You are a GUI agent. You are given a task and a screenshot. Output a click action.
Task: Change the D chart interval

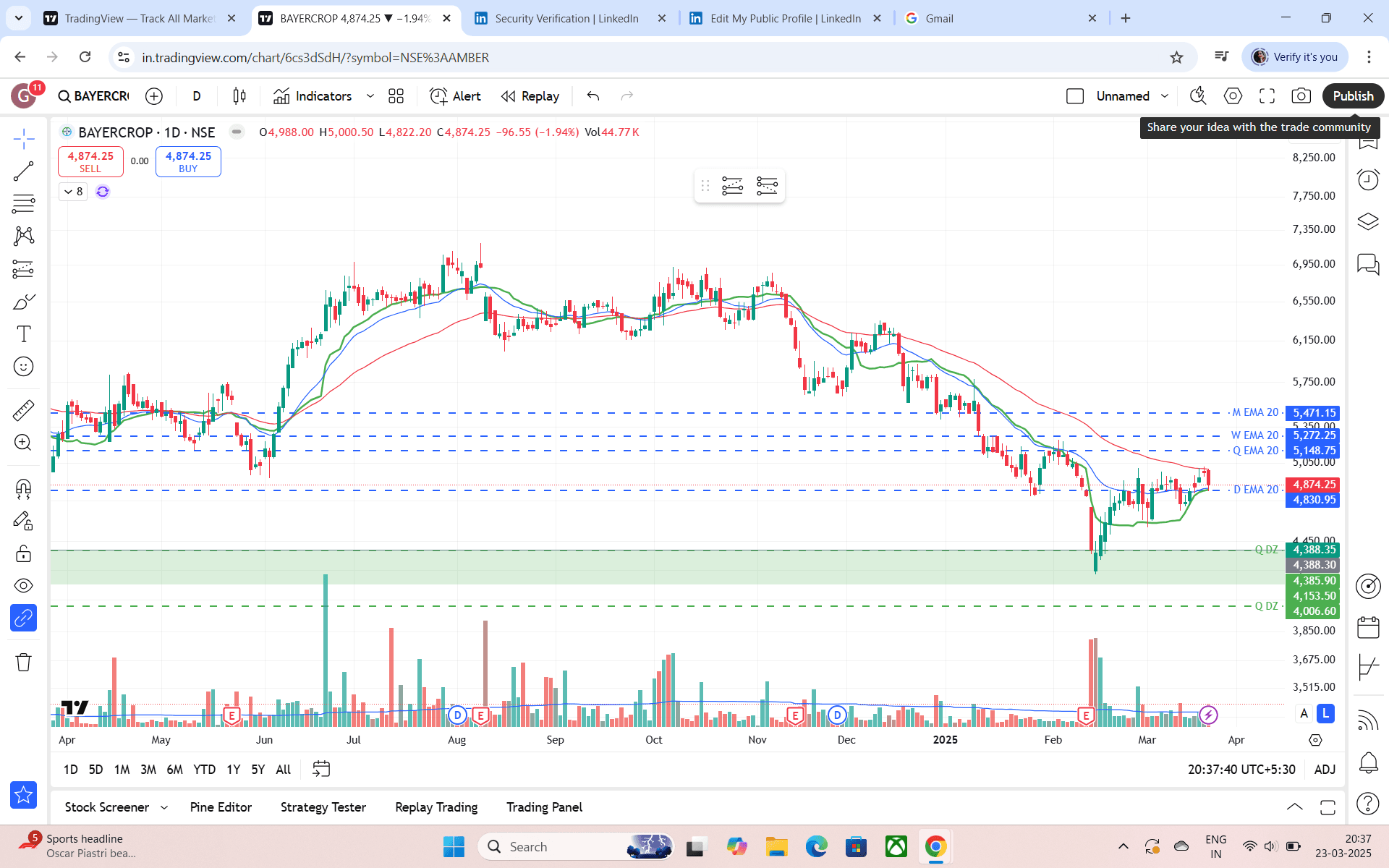[197, 96]
